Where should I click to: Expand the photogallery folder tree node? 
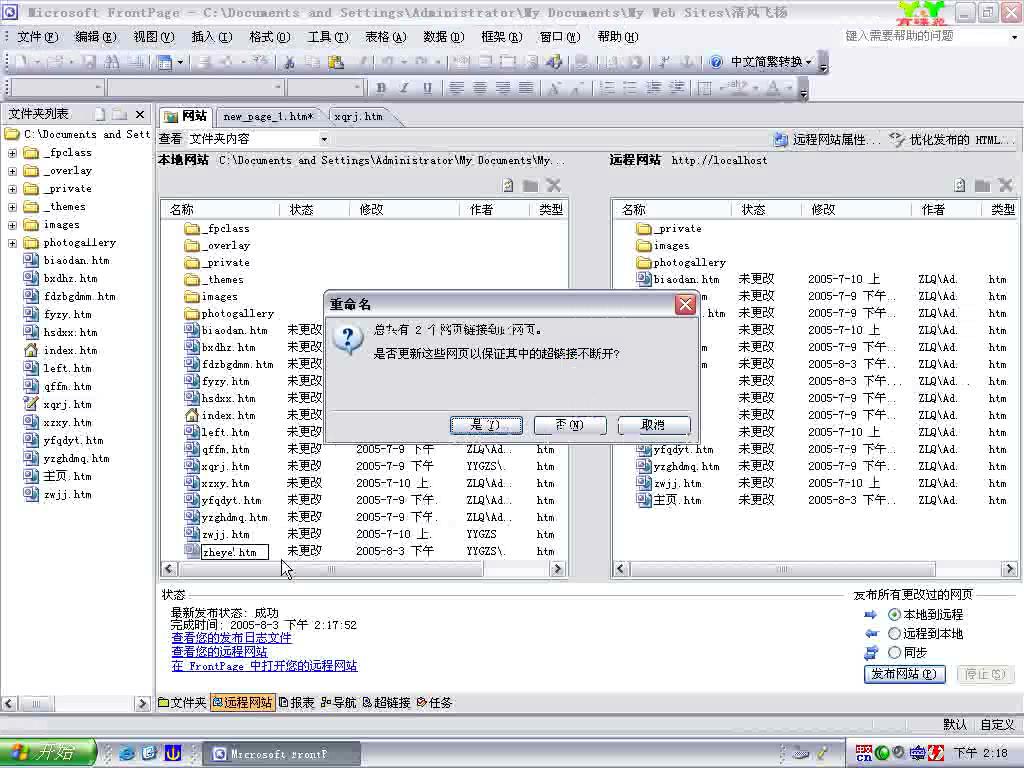point(12,243)
